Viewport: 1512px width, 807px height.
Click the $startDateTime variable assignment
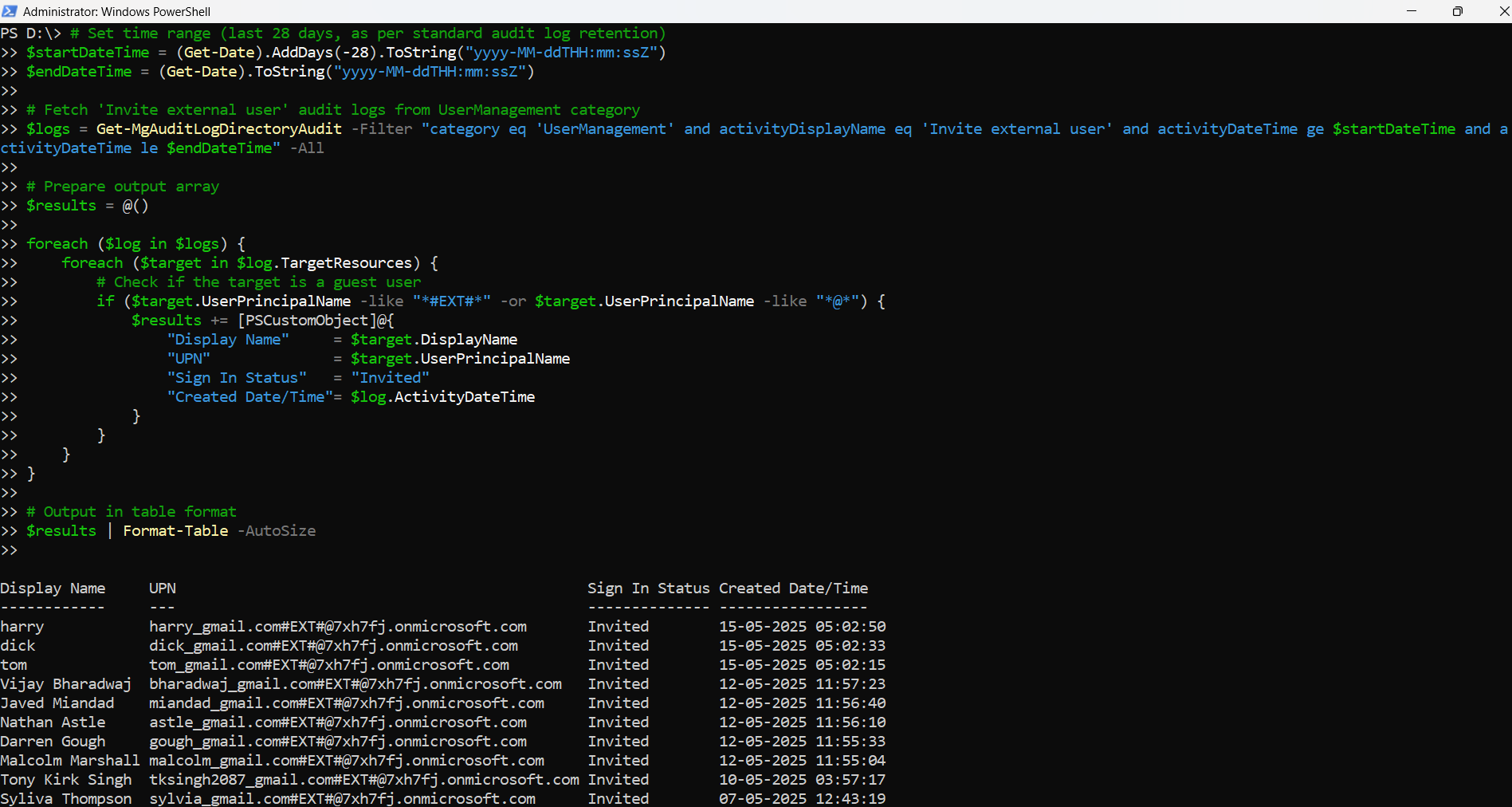tap(88, 53)
